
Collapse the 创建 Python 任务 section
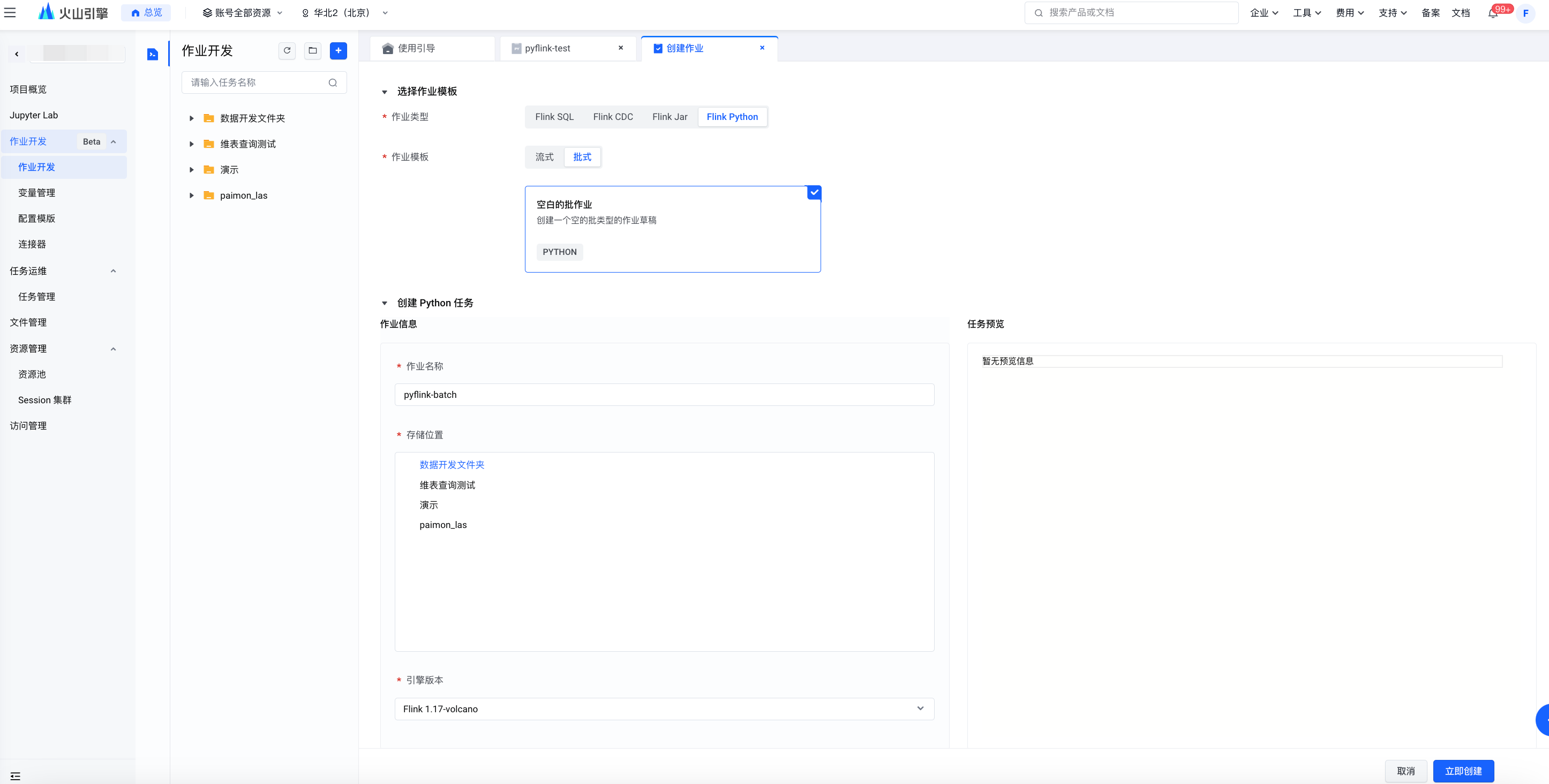(x=384, y=304)
